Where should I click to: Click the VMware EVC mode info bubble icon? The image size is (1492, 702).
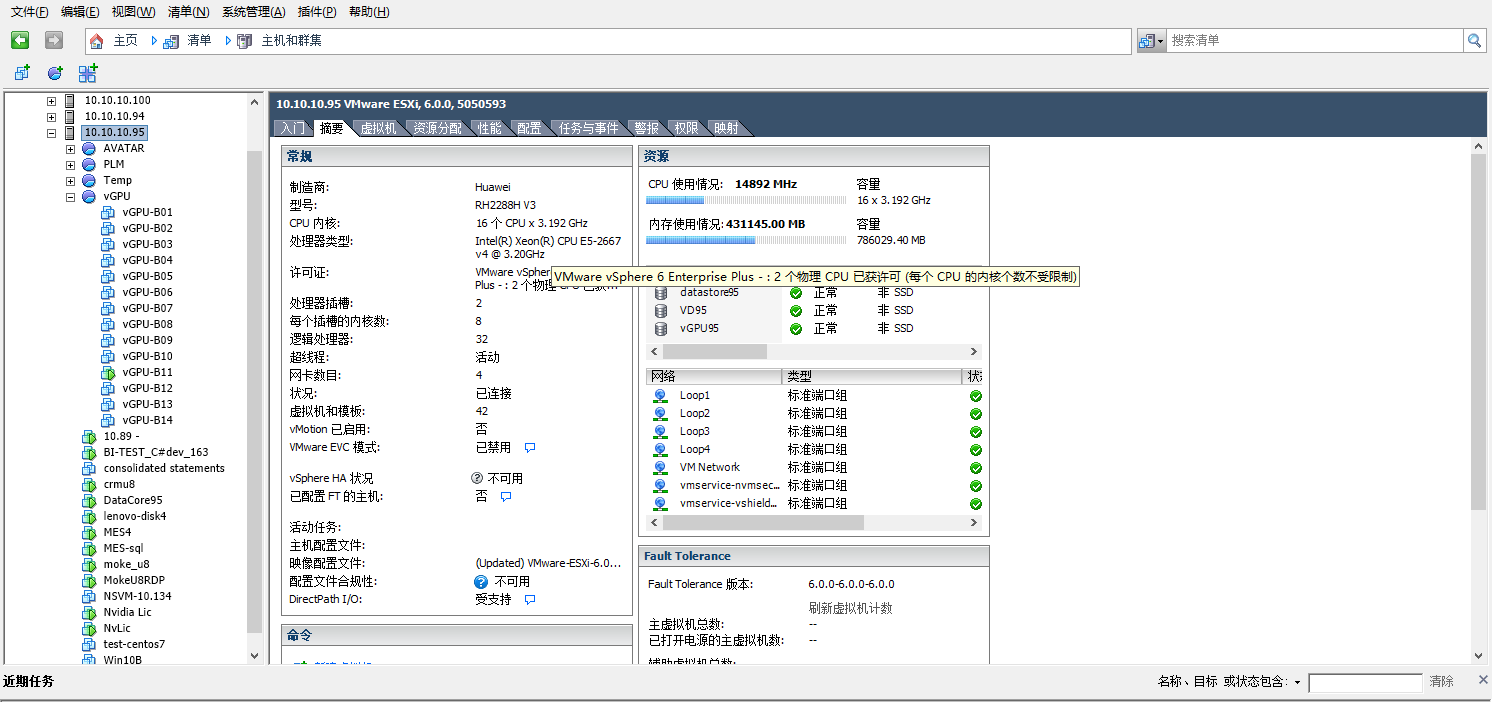coord(530,448)
